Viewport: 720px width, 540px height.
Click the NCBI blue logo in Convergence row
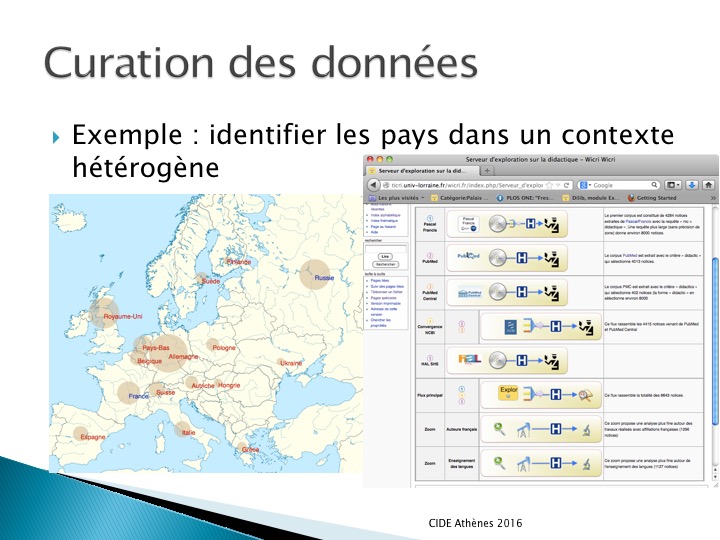click(x=511, y=327)
